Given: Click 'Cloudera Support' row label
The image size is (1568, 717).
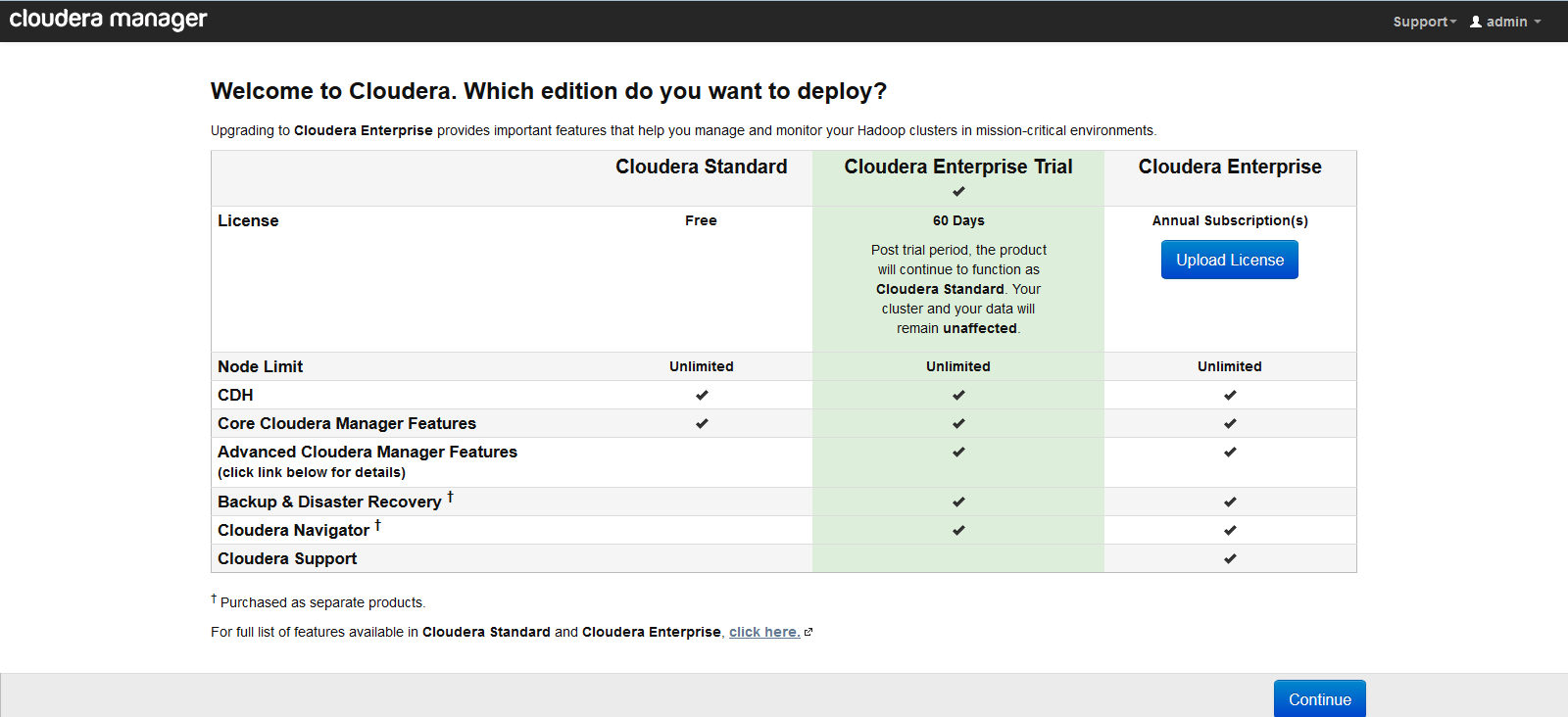Looking at the screenshot, I should coord(287,558).
